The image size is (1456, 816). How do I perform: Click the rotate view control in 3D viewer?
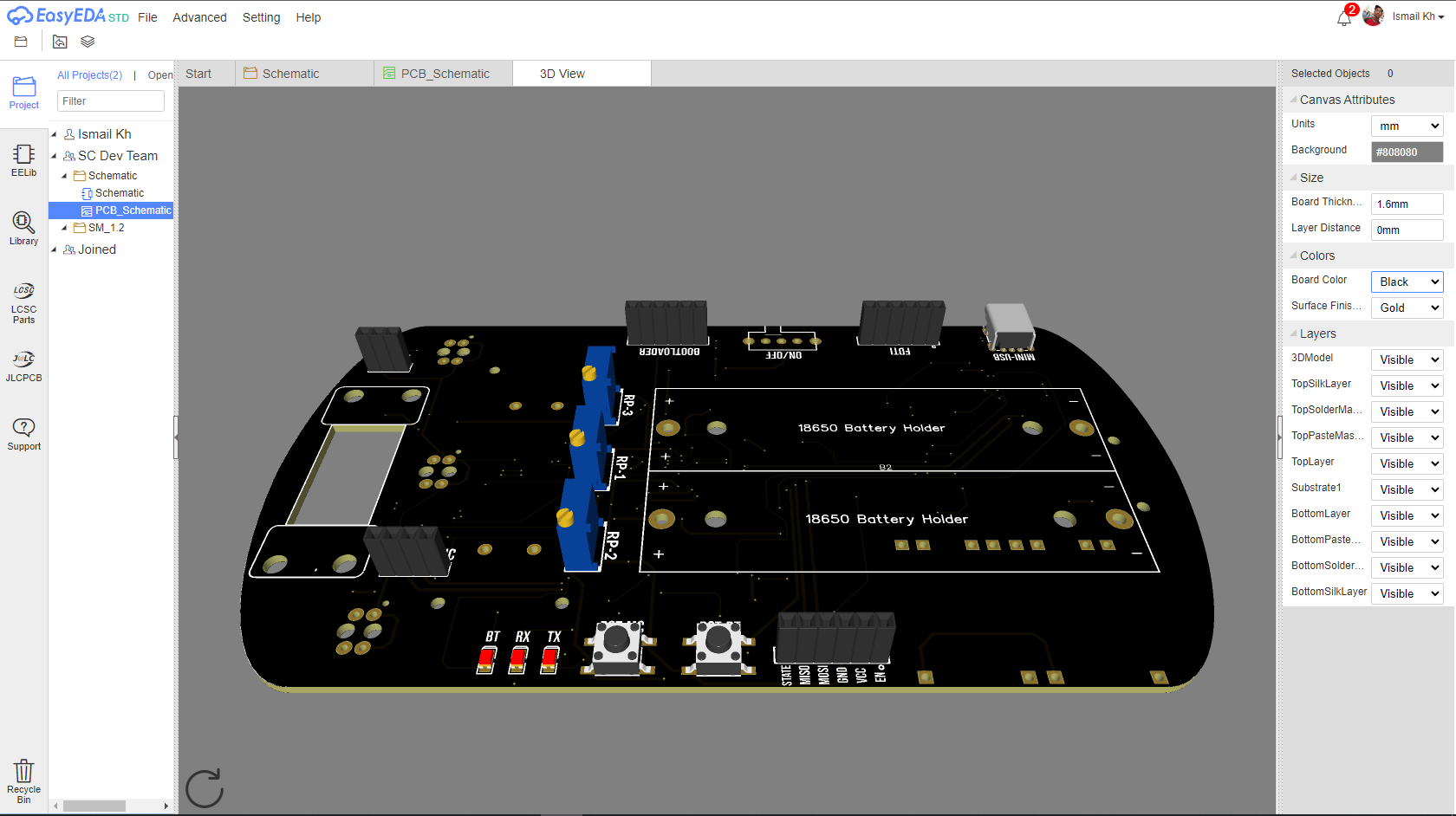click(205, 787)
